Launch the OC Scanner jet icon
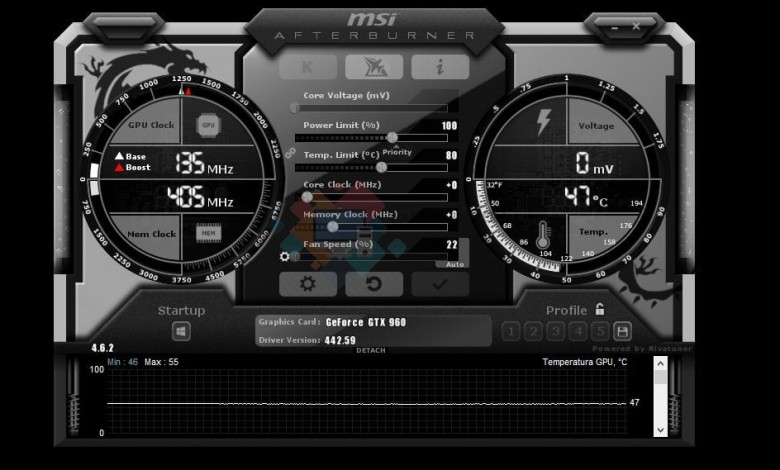Viewport: 780px width, 470px height. click(374, 67)
